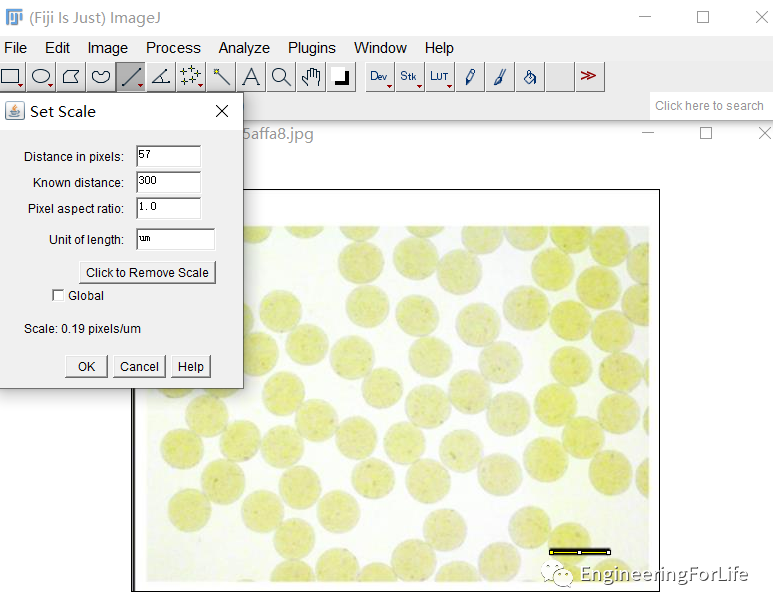Click the Click to Remove Scale button
Viewport: 773px width, 609px height.
(147, 273)
